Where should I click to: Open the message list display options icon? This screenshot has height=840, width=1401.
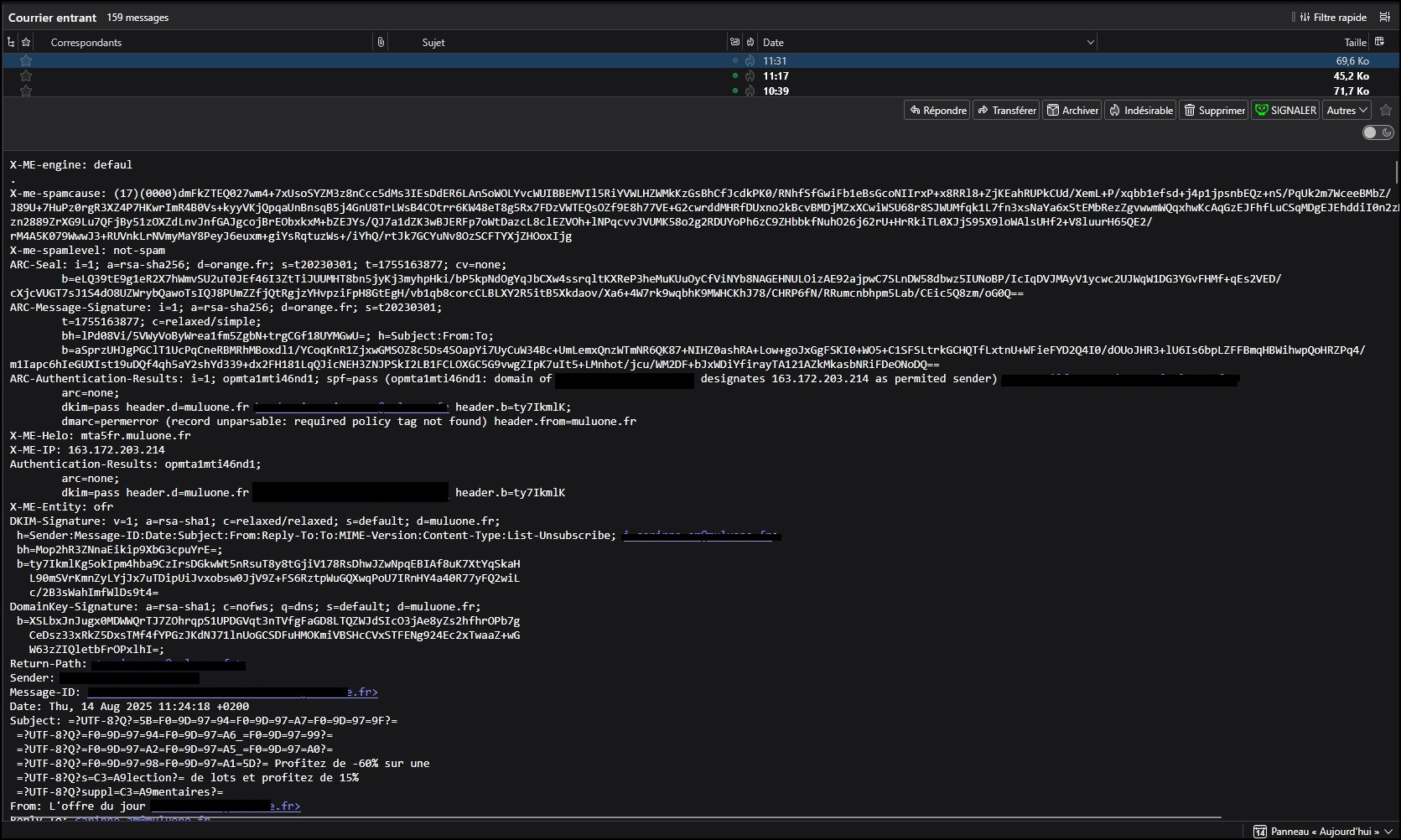(1384, 17)
